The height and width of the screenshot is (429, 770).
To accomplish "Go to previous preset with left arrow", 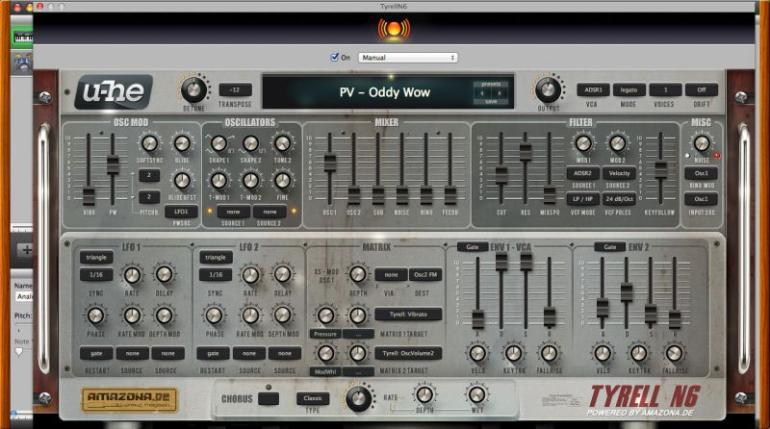I will point(482,93).
